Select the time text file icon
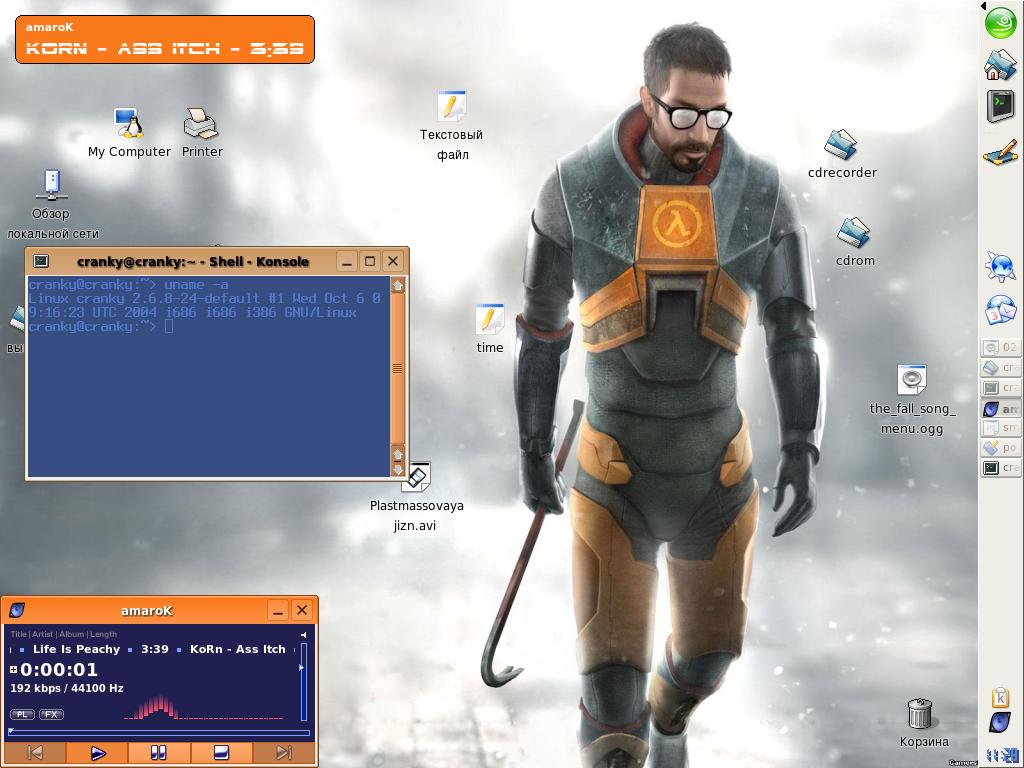Screen dimensions: 1024x768 [x=490, y=329]
